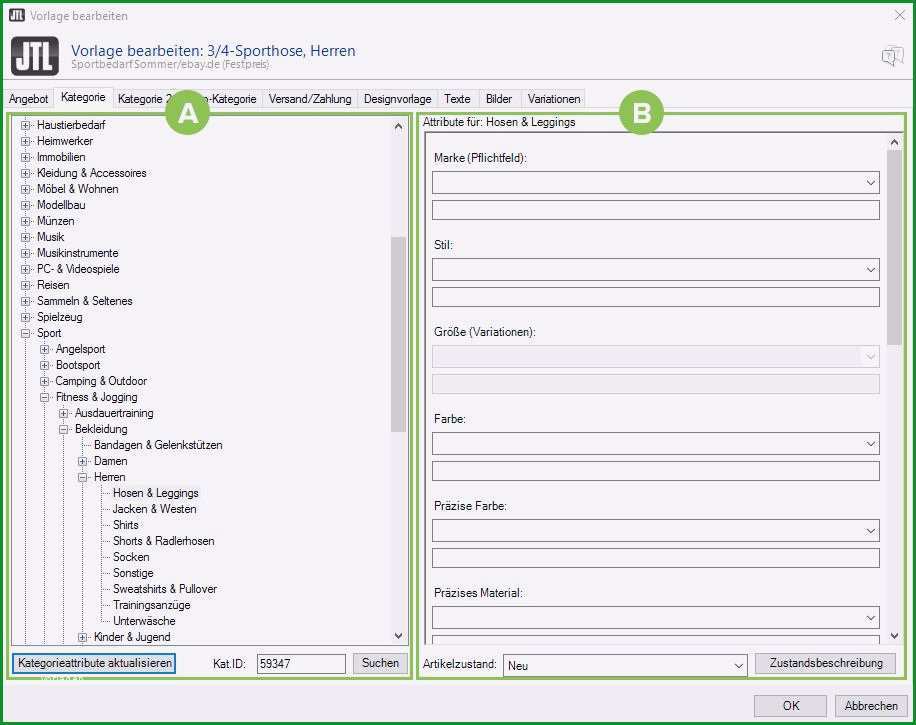The width and height of the screenshot is (916, 725).
Task: Open the Artikelzustand dropdown
Action: (x=625, y=665)
